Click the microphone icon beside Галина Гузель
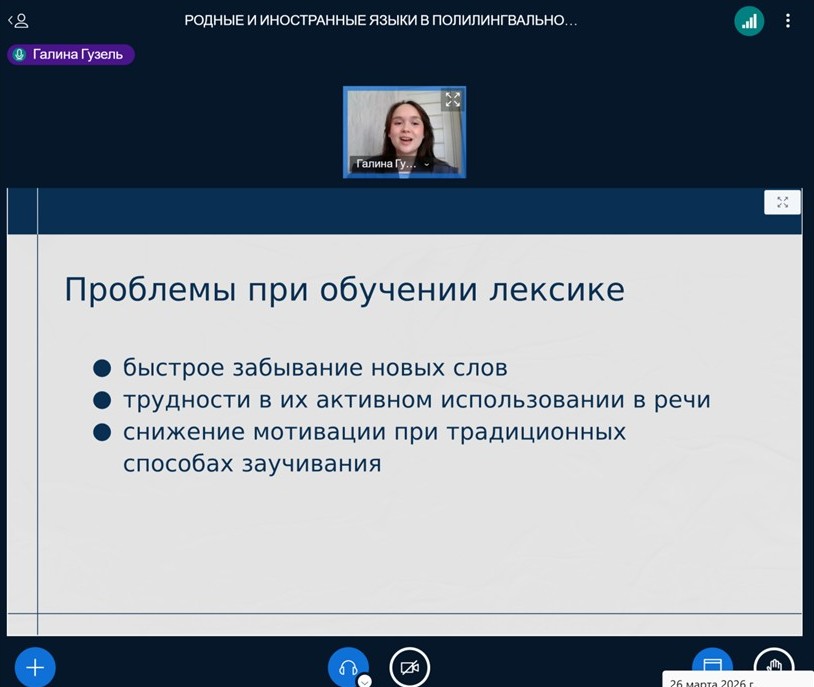 [x=19, y=55]
